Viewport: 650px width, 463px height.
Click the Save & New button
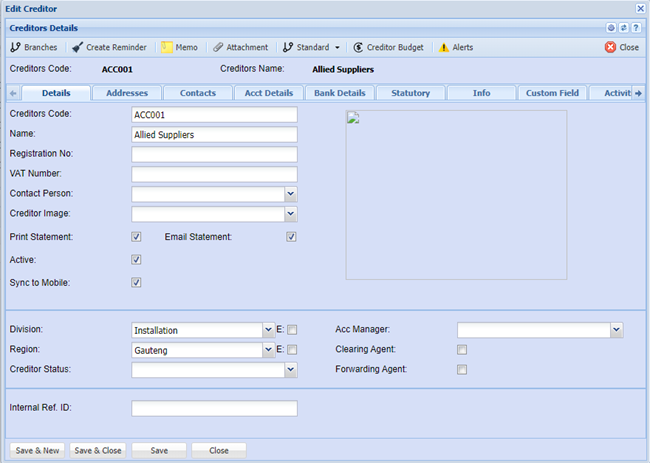tap(38, 450)
